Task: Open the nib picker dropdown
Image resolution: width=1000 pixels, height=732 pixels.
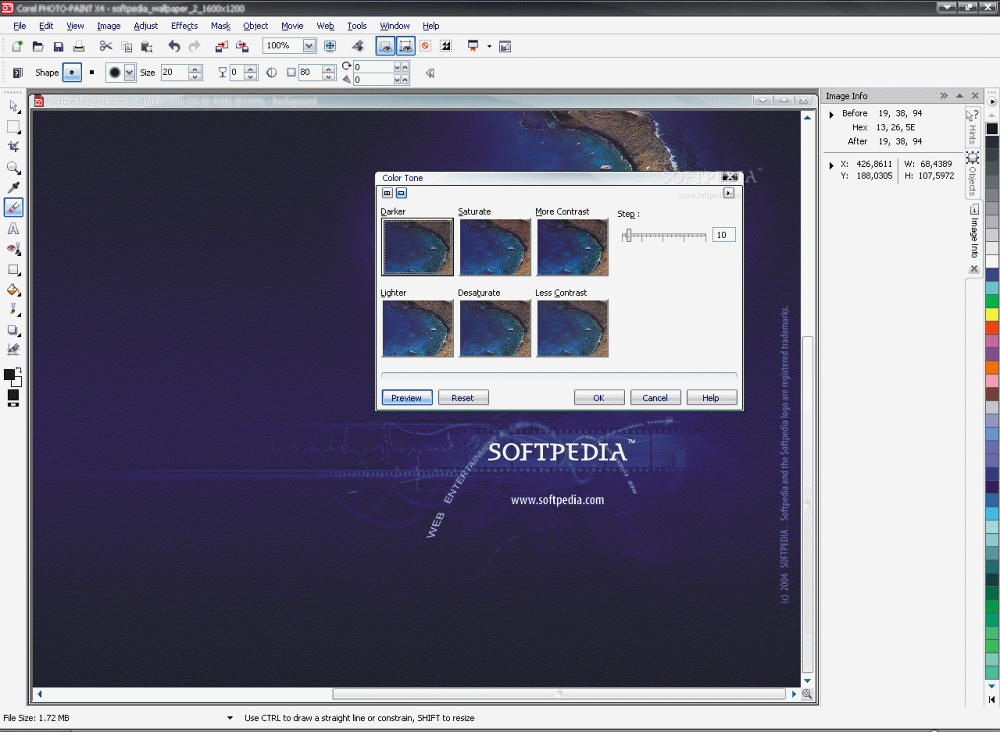Action: click(129, 72)
